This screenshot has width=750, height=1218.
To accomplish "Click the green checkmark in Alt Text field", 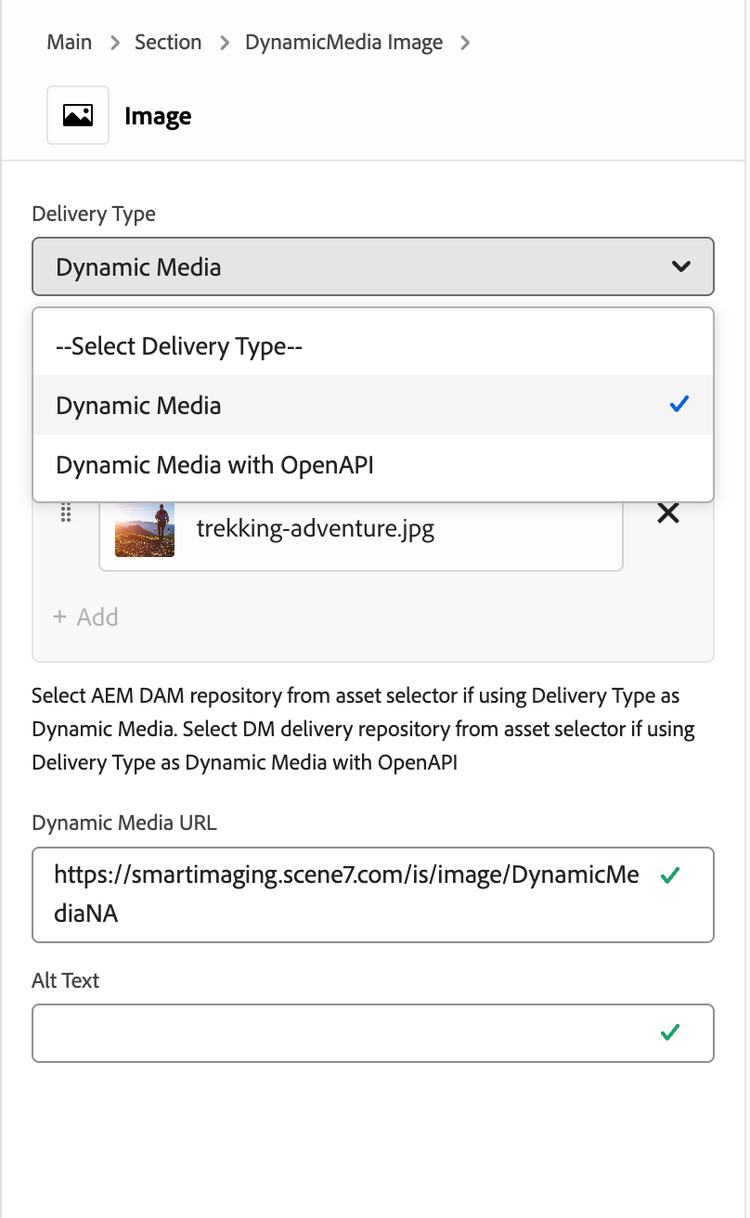I will tap(670, 1032).
